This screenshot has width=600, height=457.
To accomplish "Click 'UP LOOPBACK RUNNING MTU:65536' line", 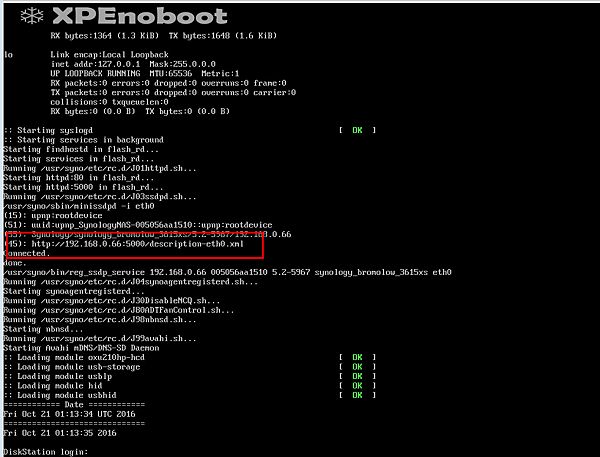I will point(145,73).
